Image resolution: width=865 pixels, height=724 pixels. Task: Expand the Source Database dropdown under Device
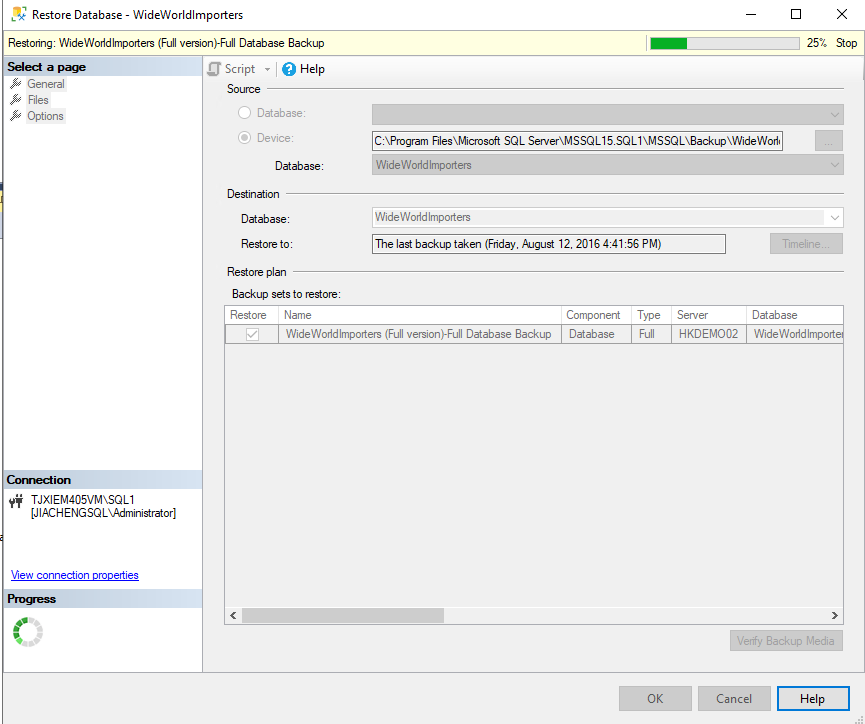coord(834,165)
